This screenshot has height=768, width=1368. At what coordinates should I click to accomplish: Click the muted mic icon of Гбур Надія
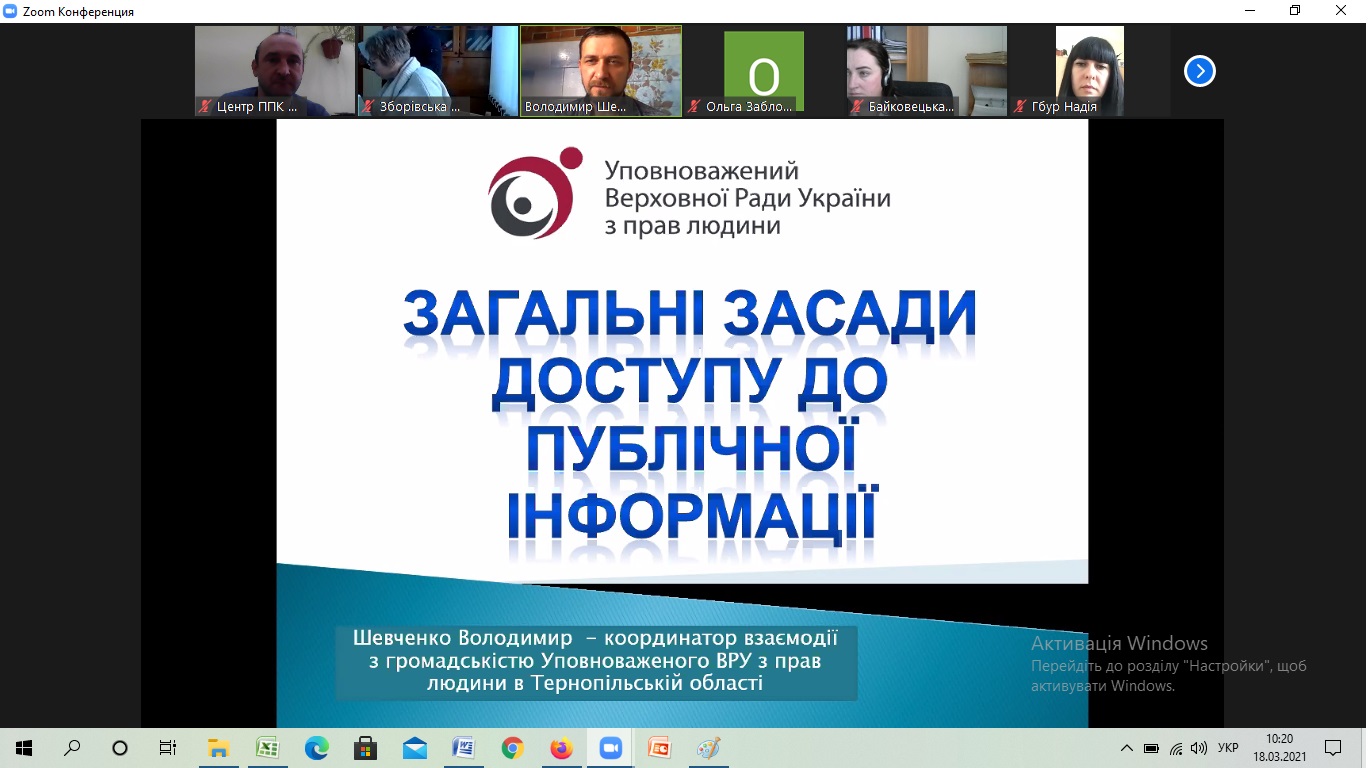pyautogui.click(x=1021, y=106)
